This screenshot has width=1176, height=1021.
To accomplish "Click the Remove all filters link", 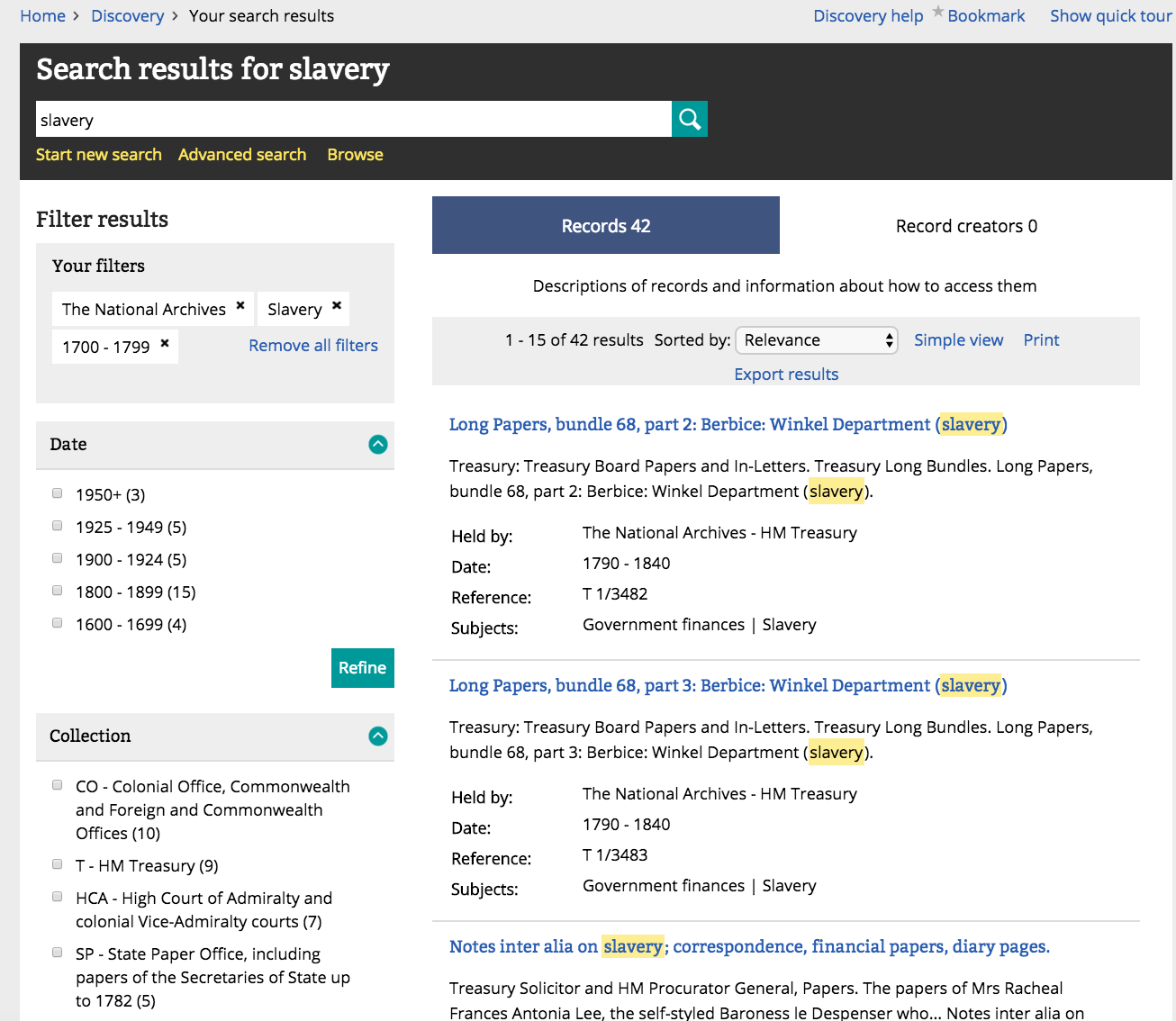I will (x=313, y=346).
